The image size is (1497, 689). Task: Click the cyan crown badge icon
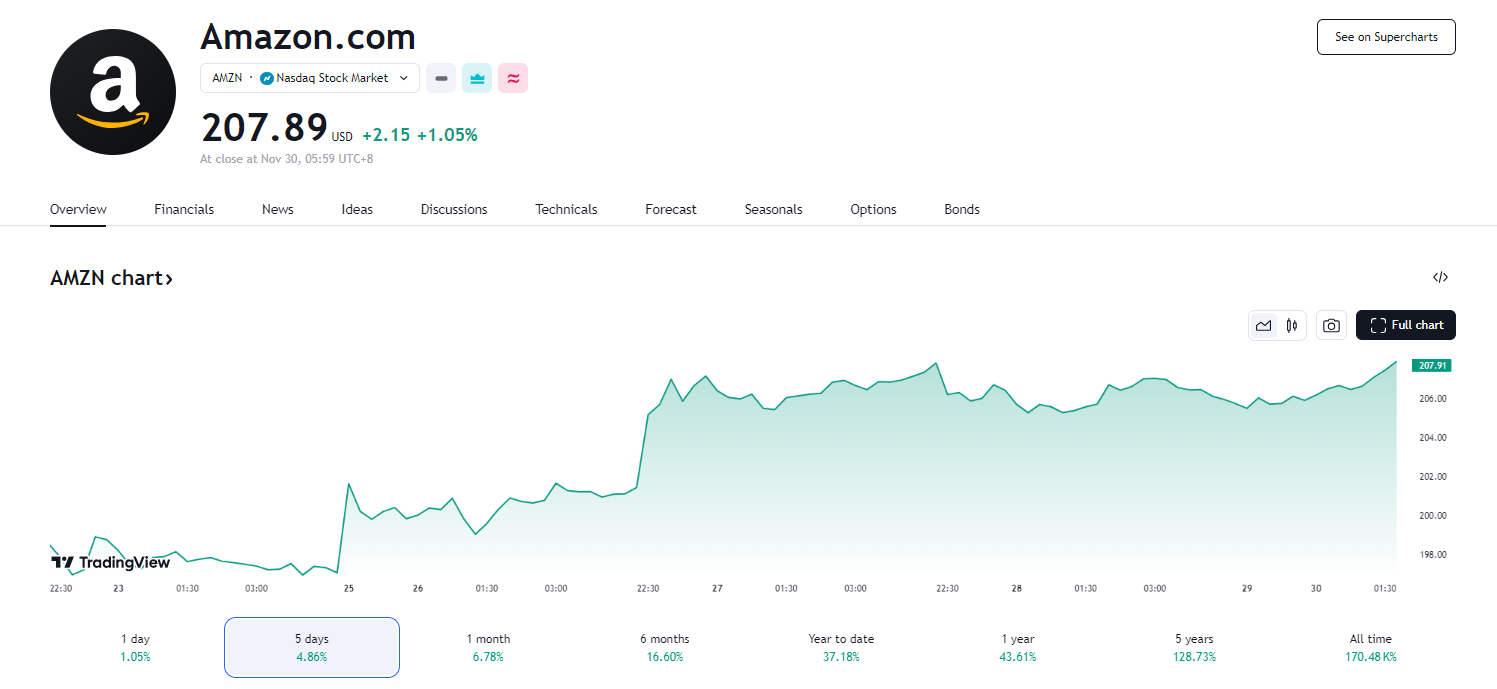click(477, 78)
